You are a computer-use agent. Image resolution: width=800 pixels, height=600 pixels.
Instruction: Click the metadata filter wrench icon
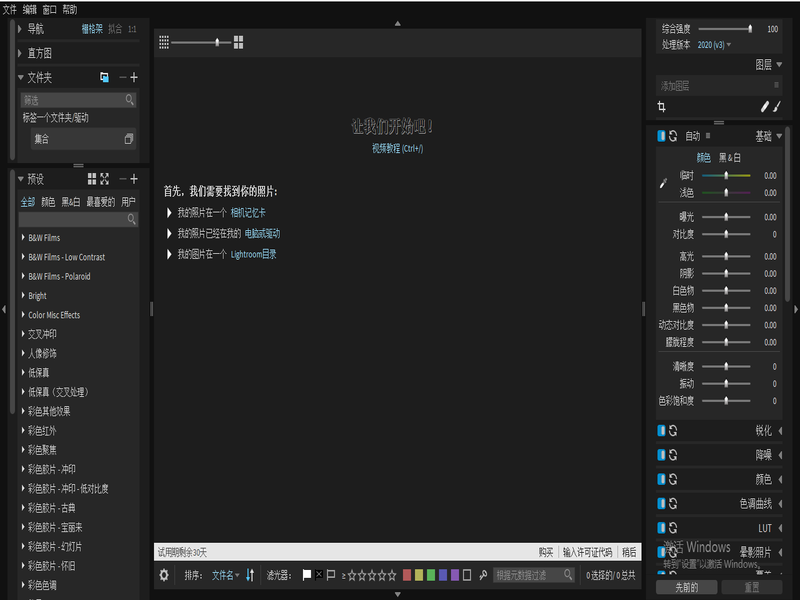click(x=483, y=575)
